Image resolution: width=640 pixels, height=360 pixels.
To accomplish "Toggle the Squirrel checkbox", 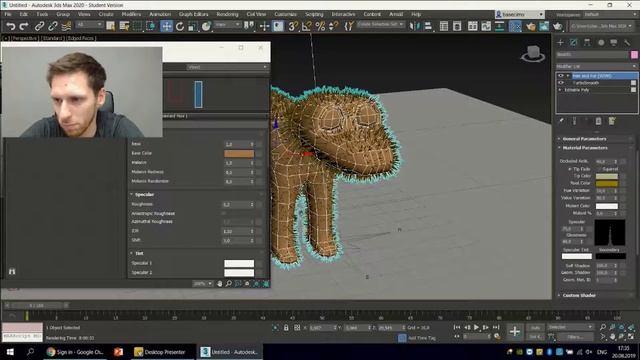I will coord(599,169).
